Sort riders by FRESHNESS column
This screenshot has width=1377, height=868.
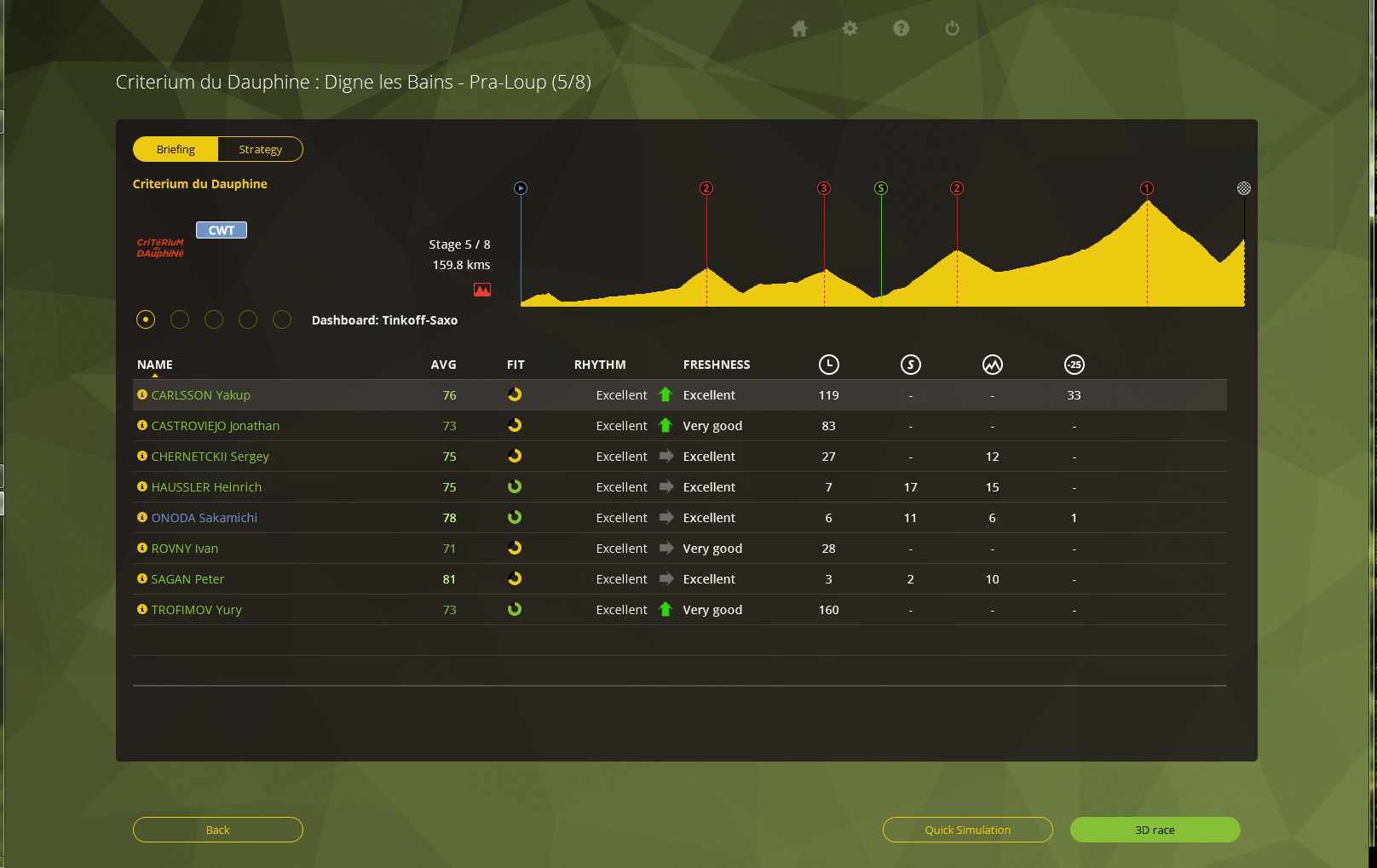[717, 365]
